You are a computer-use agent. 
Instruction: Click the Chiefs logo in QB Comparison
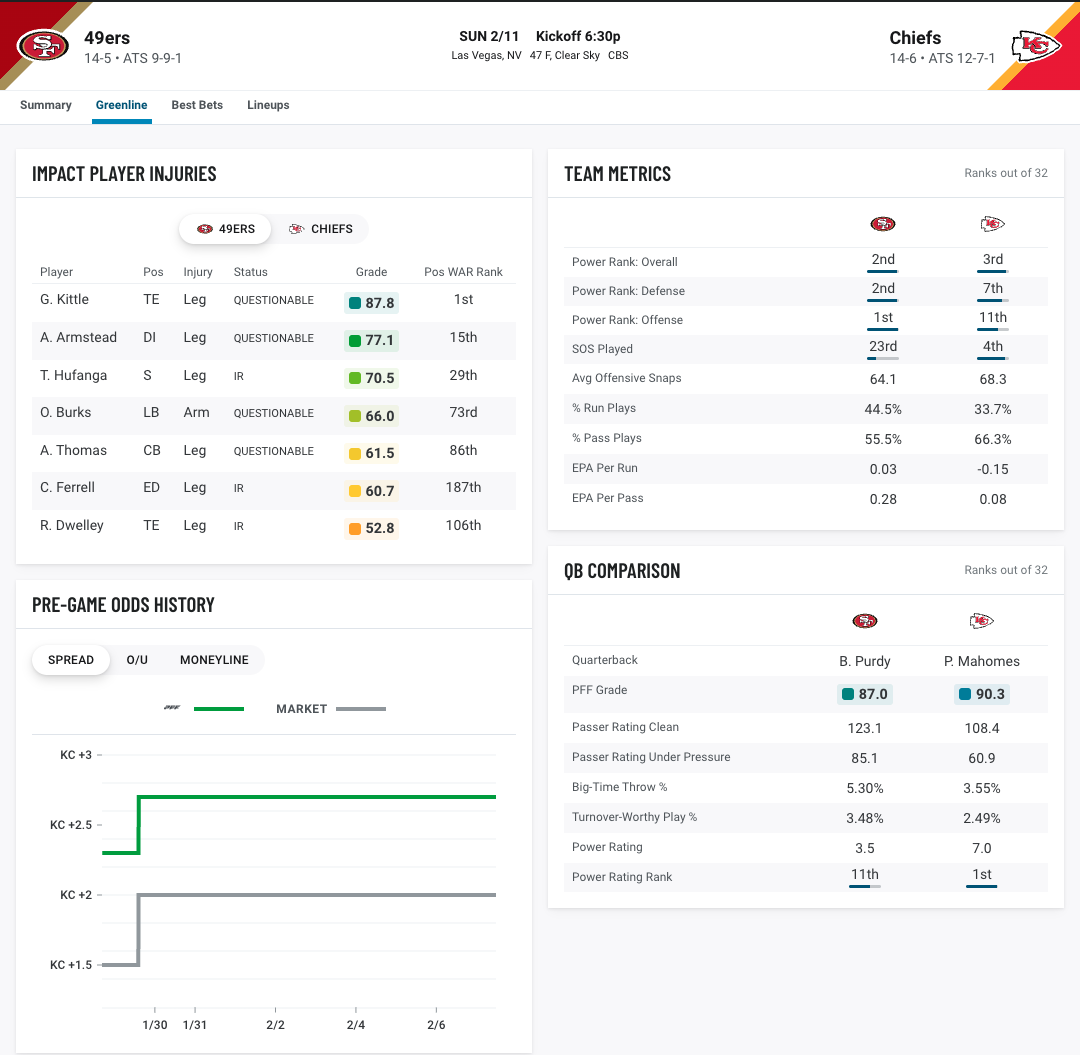click(x=982, y=621)
